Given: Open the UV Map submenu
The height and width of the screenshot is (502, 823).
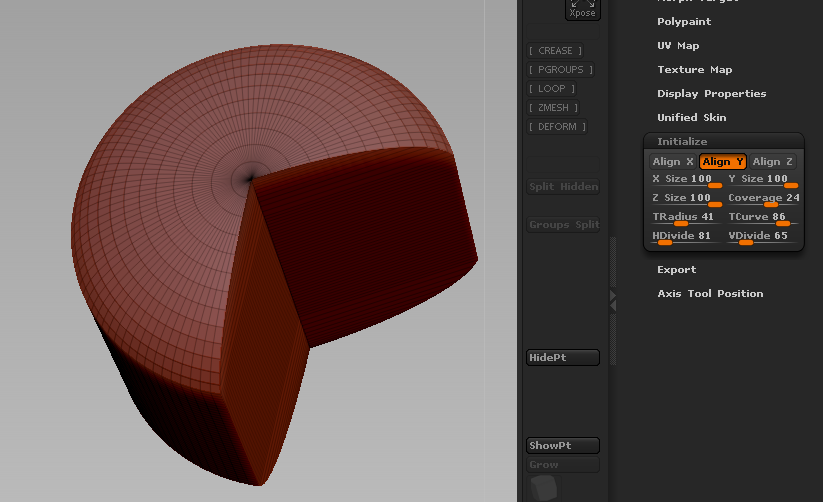Looking at the screenshot, I should [678, 46].
